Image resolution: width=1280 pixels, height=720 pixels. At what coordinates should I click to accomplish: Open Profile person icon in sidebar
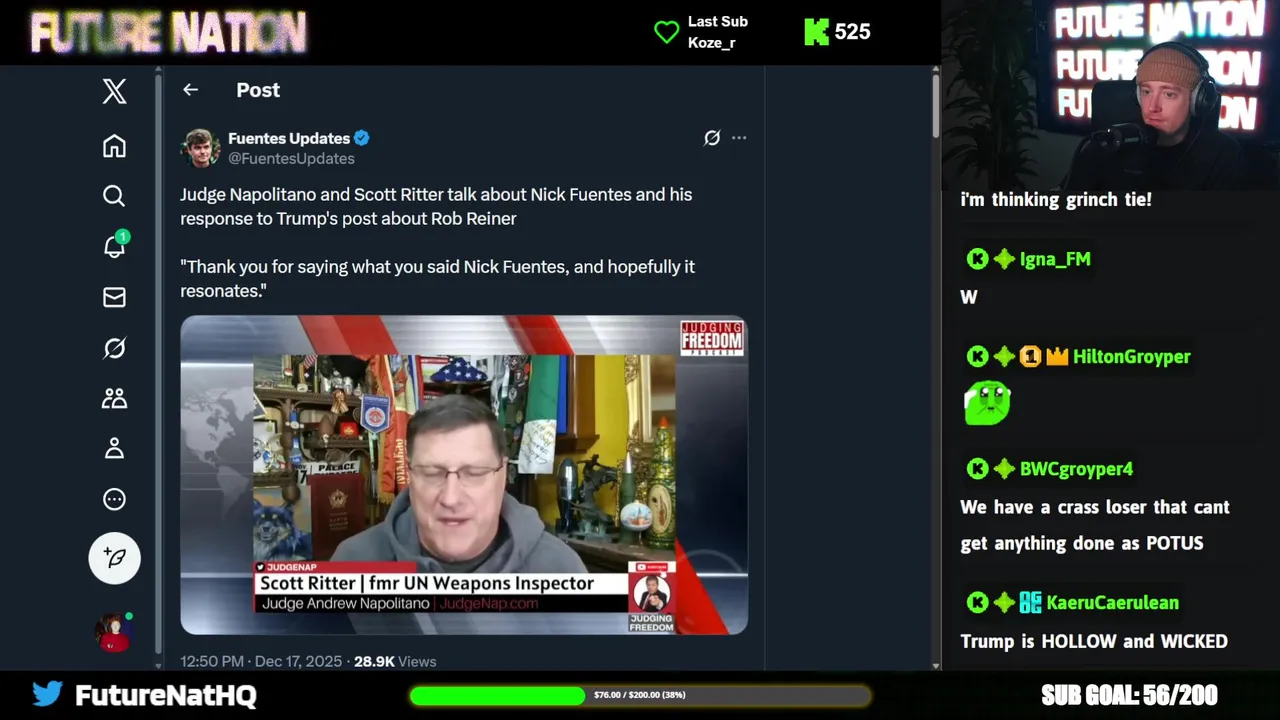click(x=114, y=448)
